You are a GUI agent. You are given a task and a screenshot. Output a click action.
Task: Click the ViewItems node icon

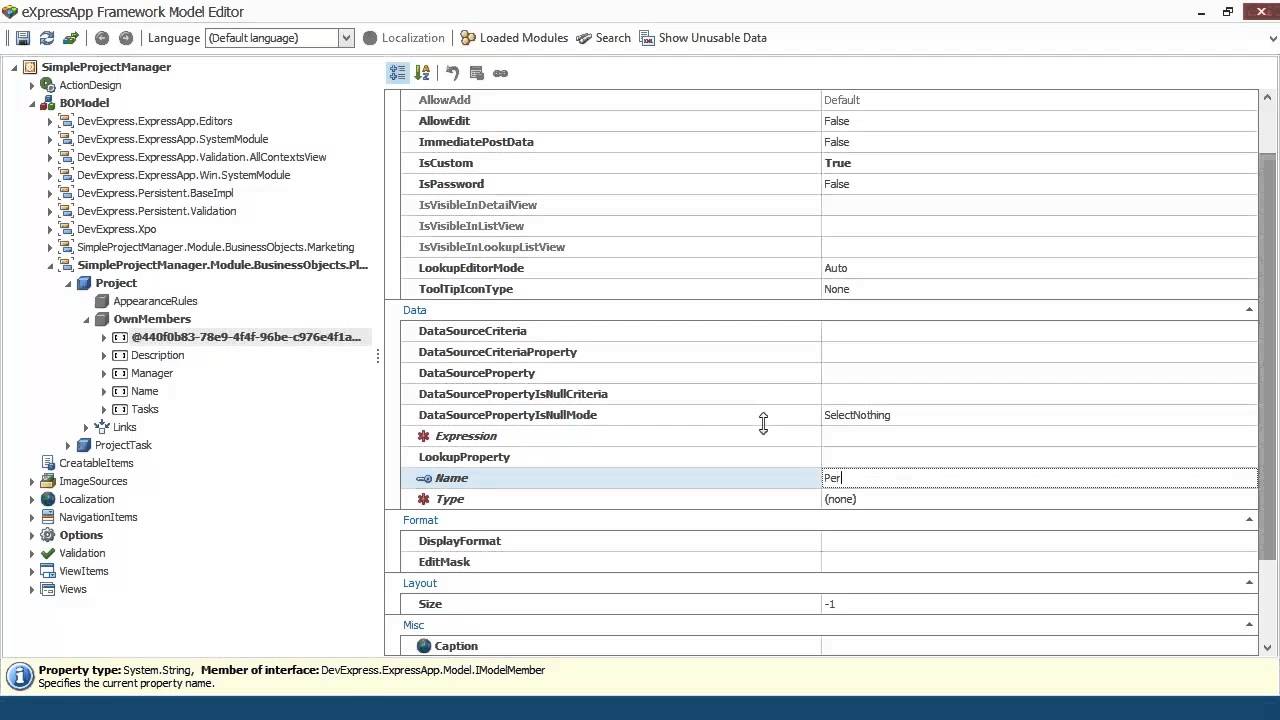tap(48, 571)
